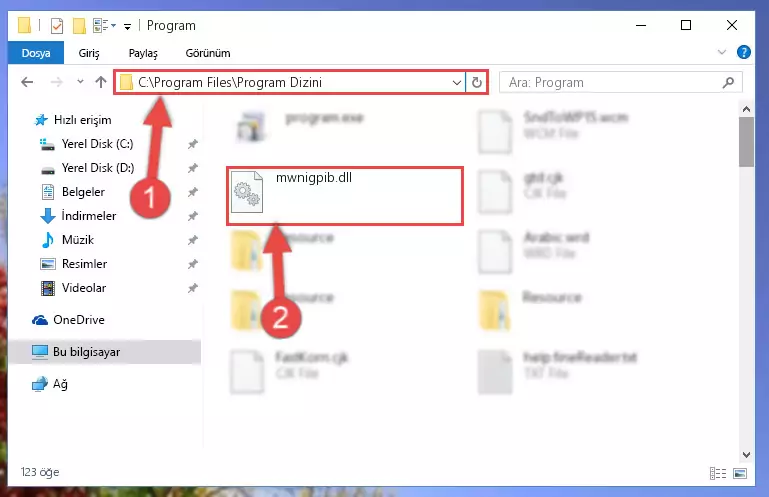
Task: Click the vertical scrollbar thumb
Action: tap(746, 141)
